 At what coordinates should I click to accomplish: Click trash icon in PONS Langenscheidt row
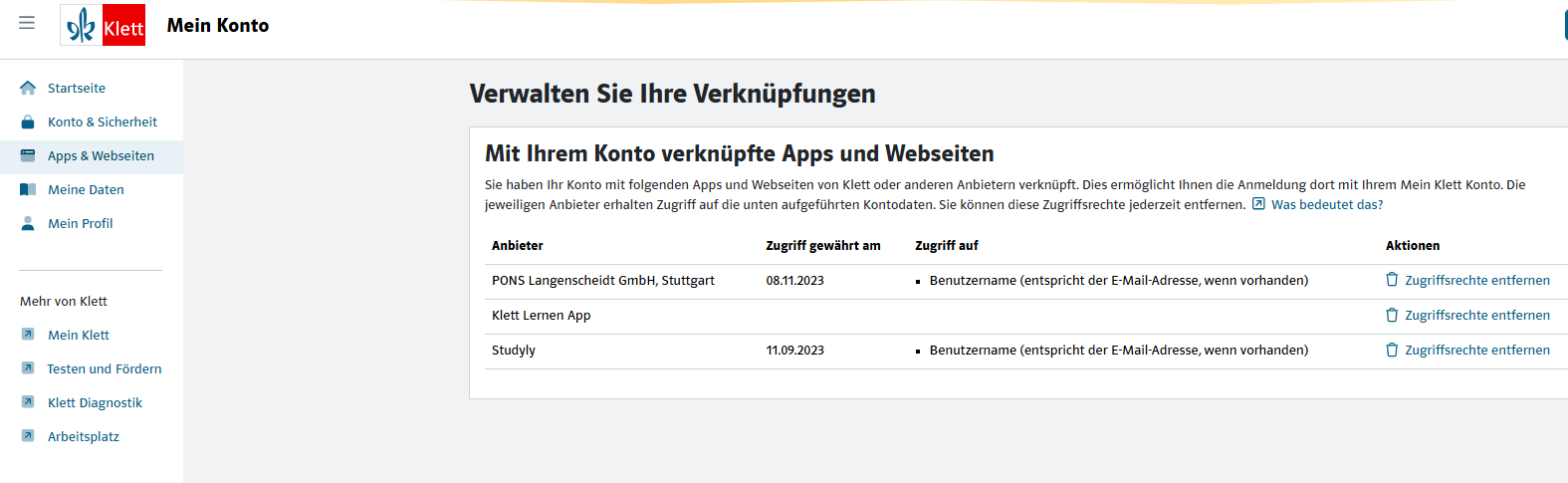[1392, 280]
